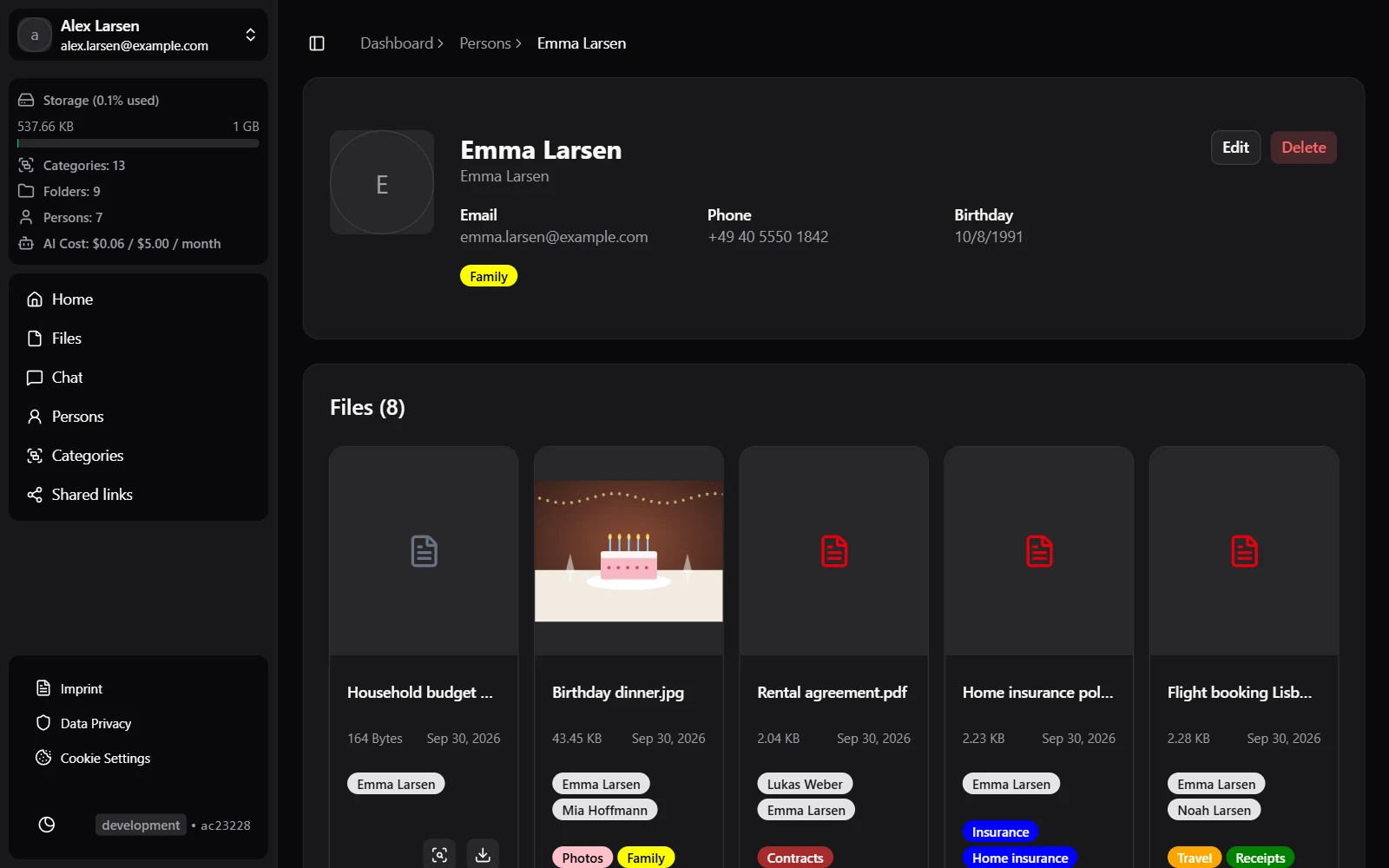
Task: Open the Birthday dinner.jpg thumbnail
Action: tap(629, 551)
